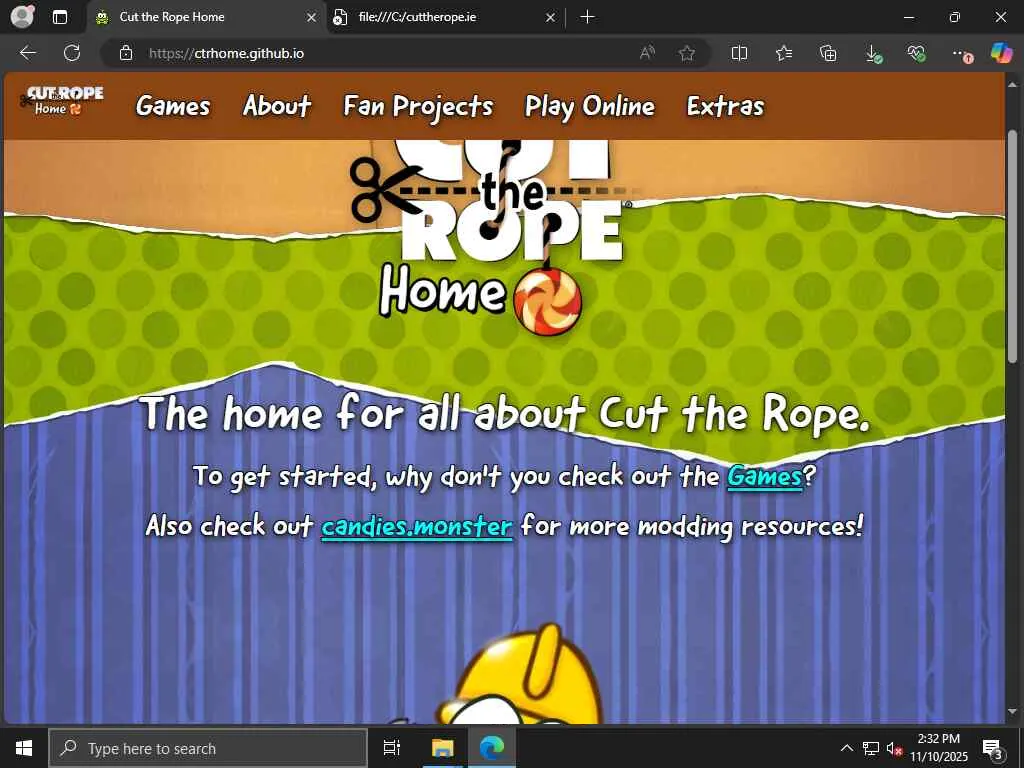Switch to the Cut the Rope Home tab

pos(206,18)
